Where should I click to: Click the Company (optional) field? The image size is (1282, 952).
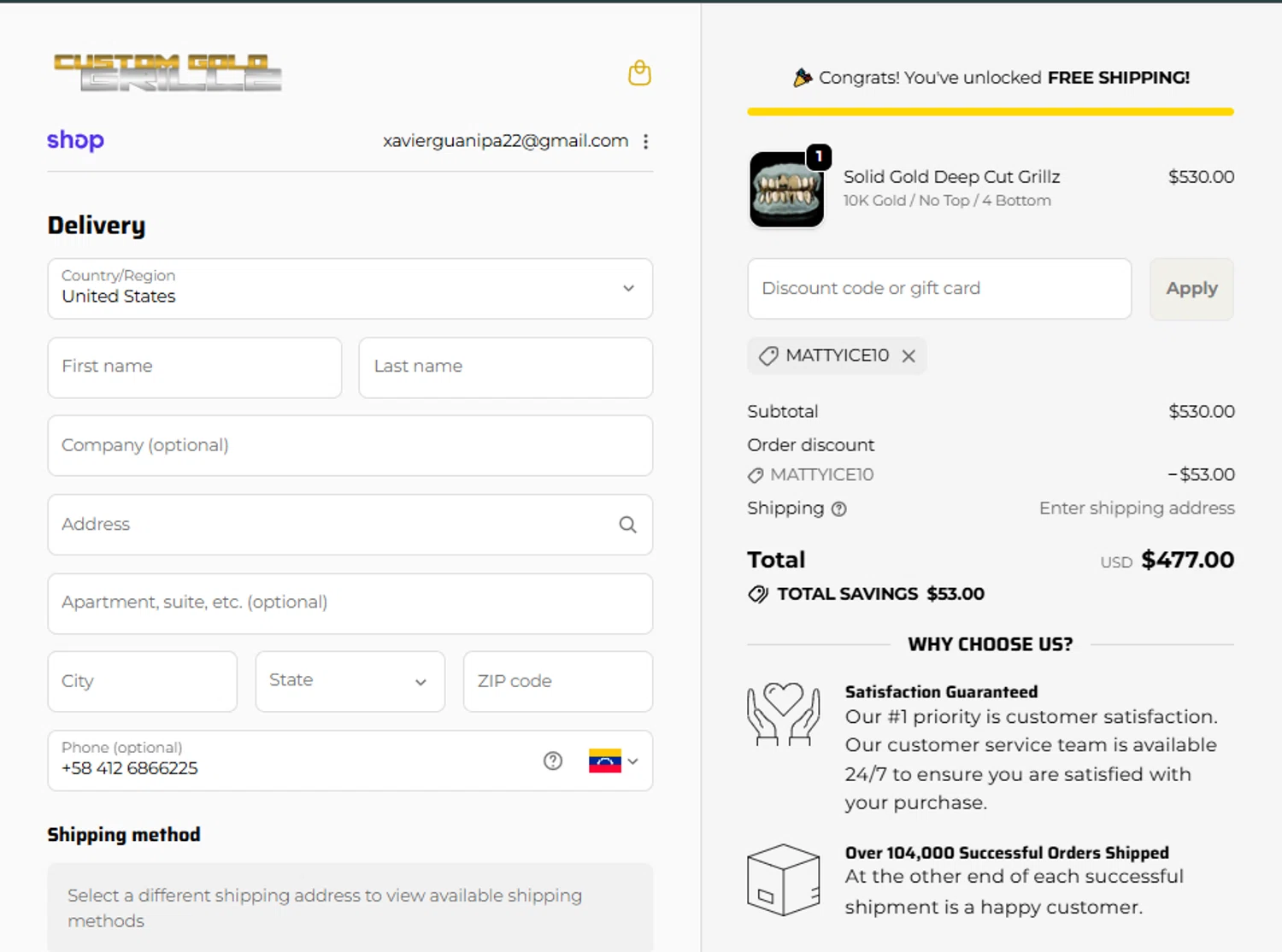pyautogui.click(x=350, y=445)
